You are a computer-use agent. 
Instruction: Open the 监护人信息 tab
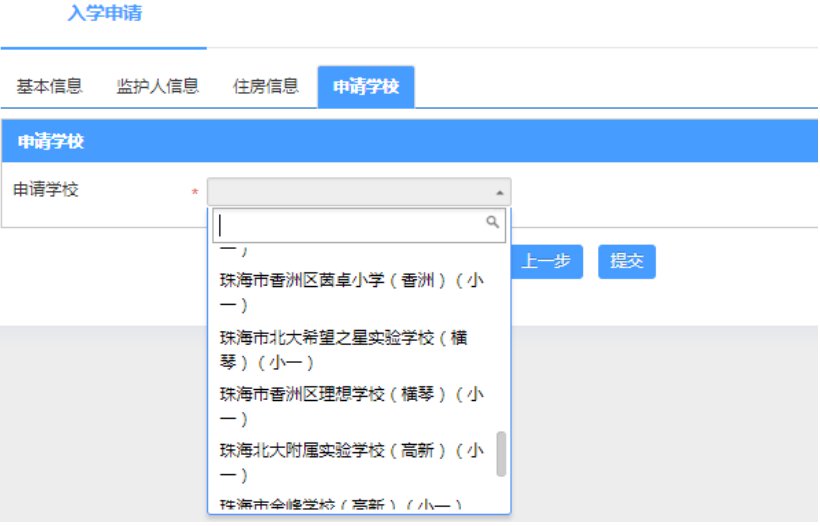pyautogui.click(x=157, y=87)
